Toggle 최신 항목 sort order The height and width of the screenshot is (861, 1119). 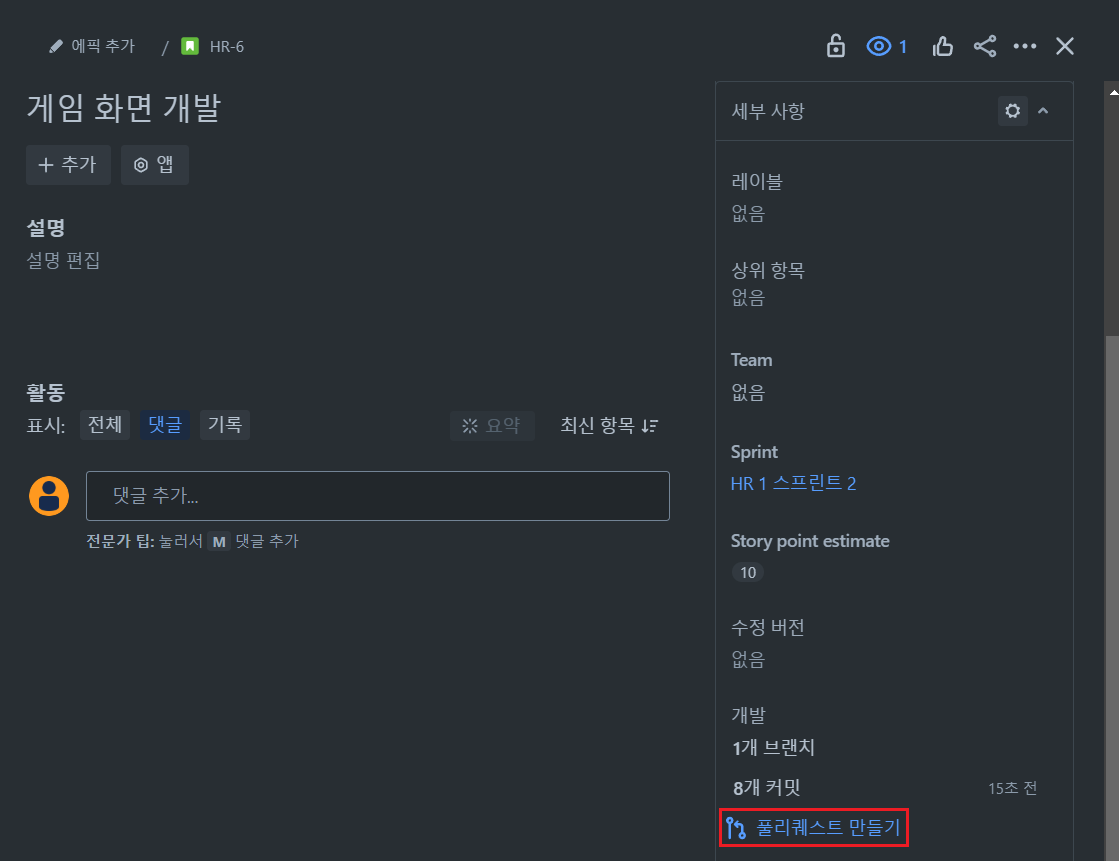[x=609, y=426]
